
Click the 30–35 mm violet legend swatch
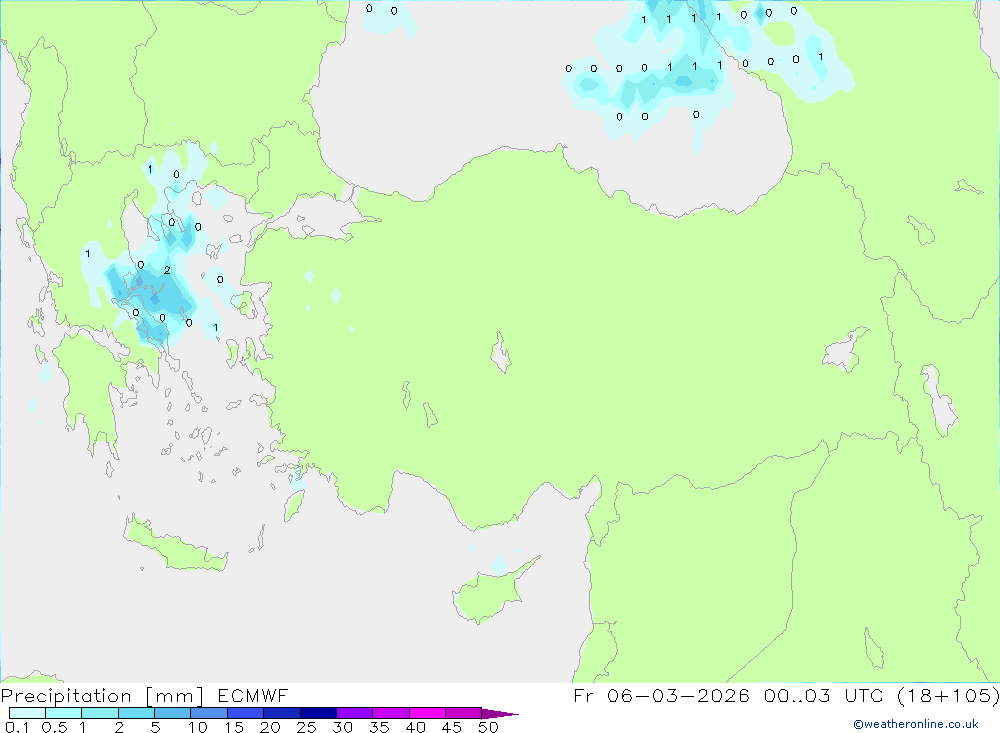tap(355, 713)
